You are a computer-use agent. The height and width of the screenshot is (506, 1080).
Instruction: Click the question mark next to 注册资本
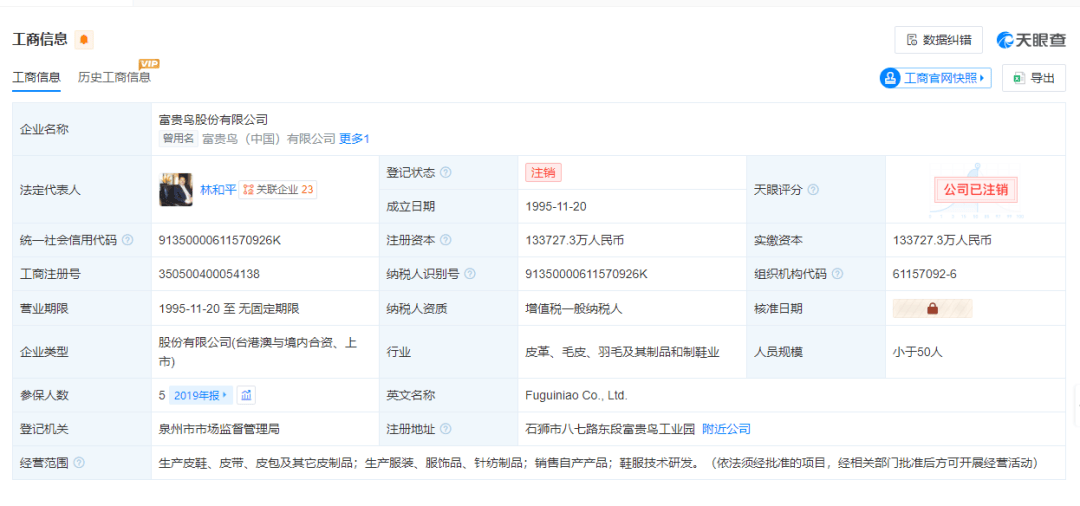(x=446, y=241)
